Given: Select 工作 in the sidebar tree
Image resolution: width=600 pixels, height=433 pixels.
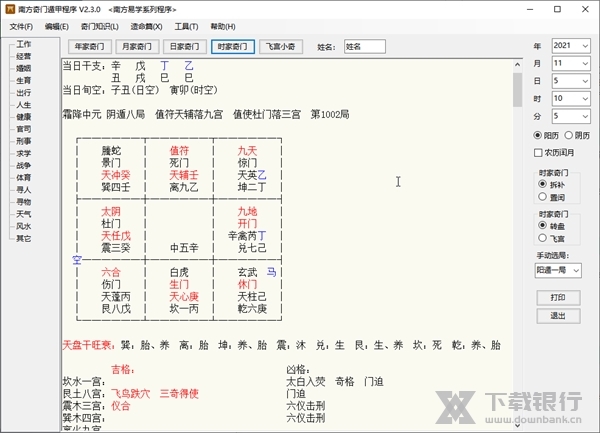Looking at the screenshot, I should (24, 44).
